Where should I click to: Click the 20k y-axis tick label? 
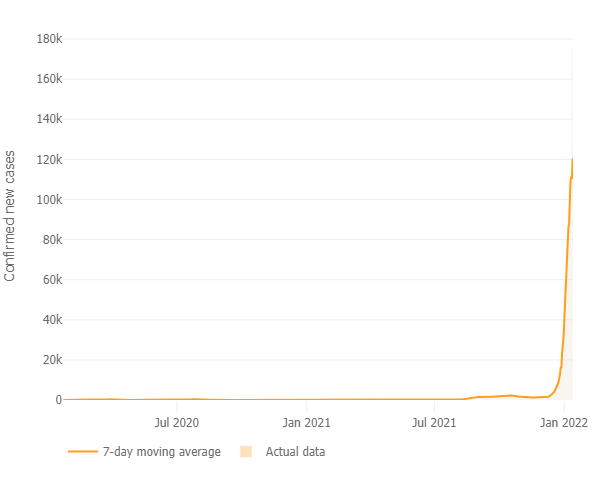click(x=51, y=359)
